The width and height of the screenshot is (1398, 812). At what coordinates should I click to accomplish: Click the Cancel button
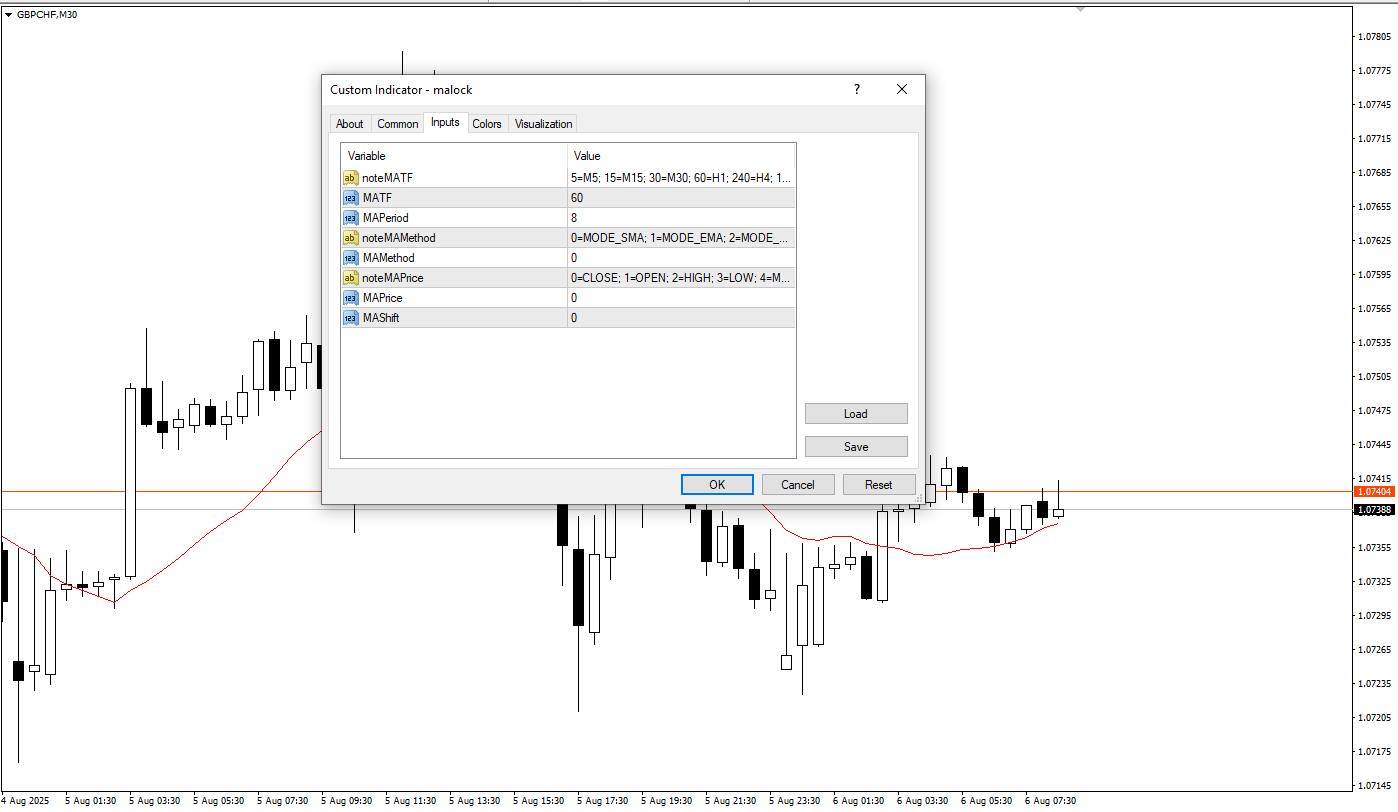tap(797, 484)
